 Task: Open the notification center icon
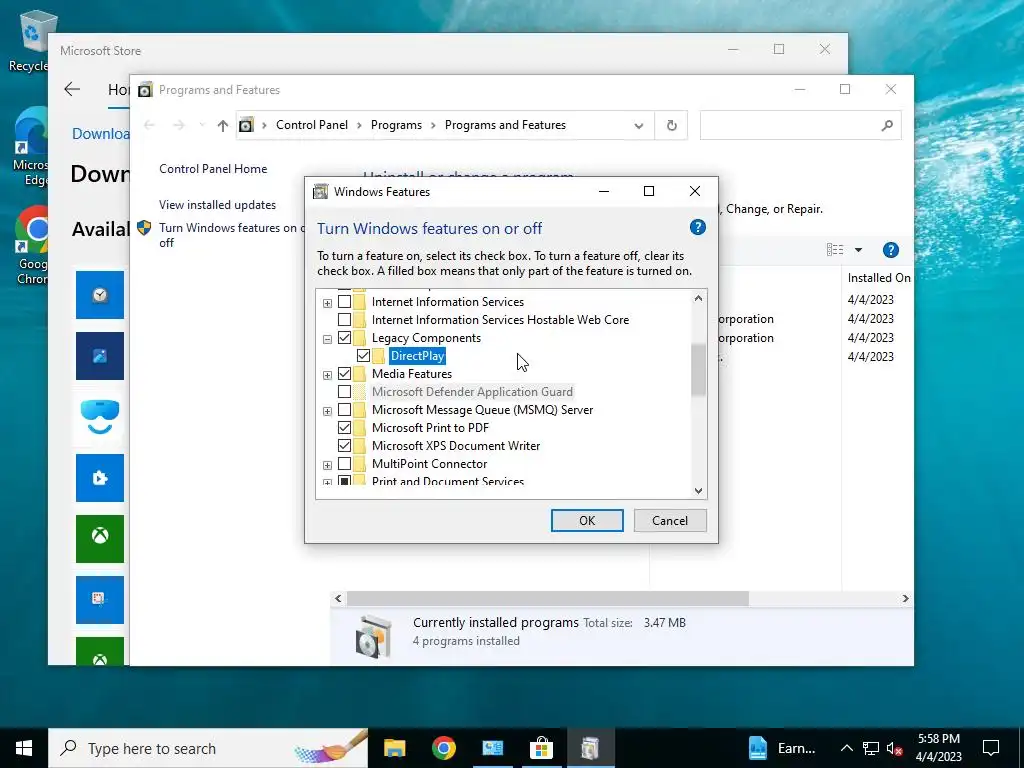click(x=991, y=748)
